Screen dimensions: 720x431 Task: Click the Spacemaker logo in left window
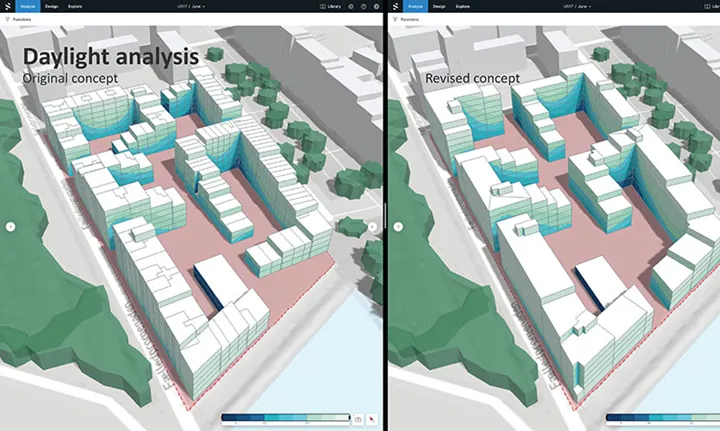(7, 6)
